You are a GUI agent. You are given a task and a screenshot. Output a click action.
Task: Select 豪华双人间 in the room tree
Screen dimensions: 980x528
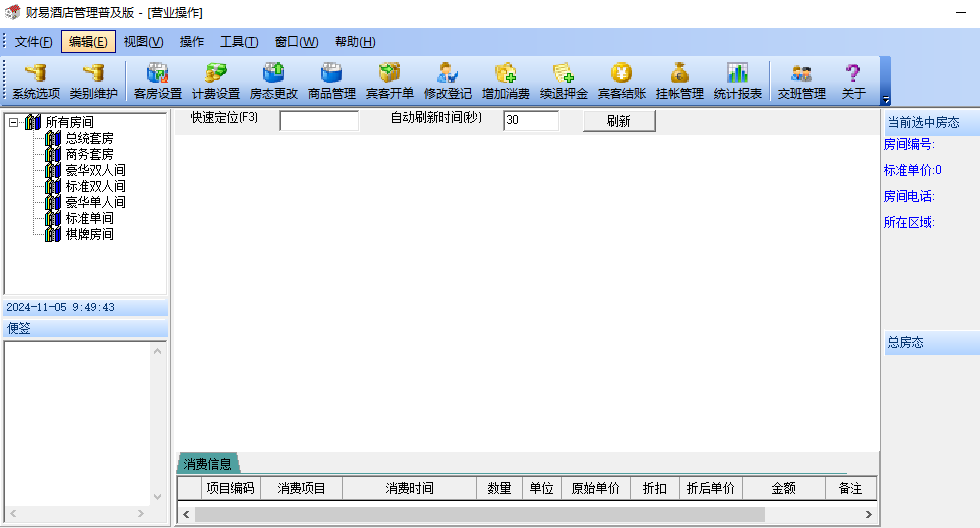[x=95, y=170]
